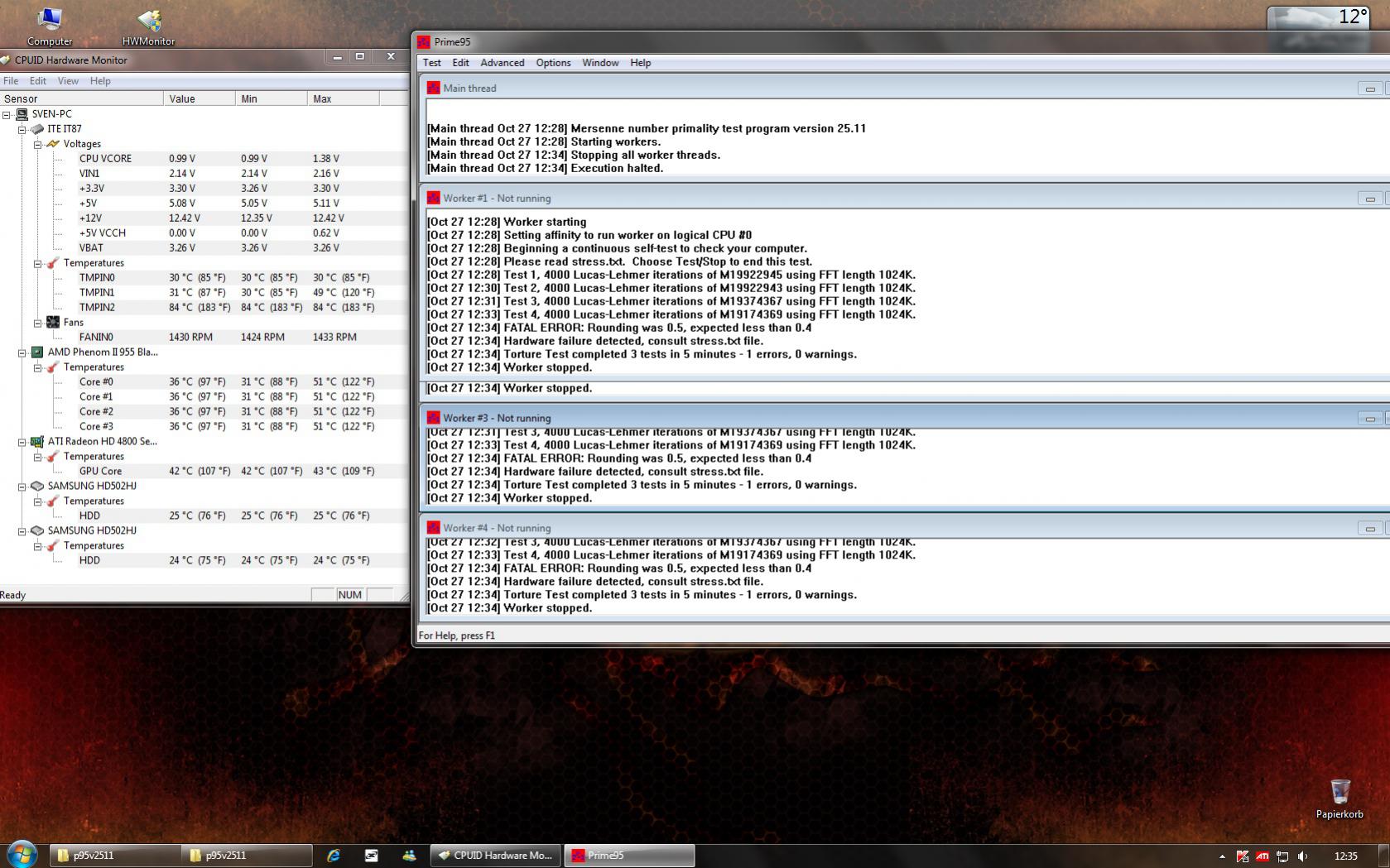Open the Computer desktop icon
This screenshot has width=1390, height=868.
point(50,26)
